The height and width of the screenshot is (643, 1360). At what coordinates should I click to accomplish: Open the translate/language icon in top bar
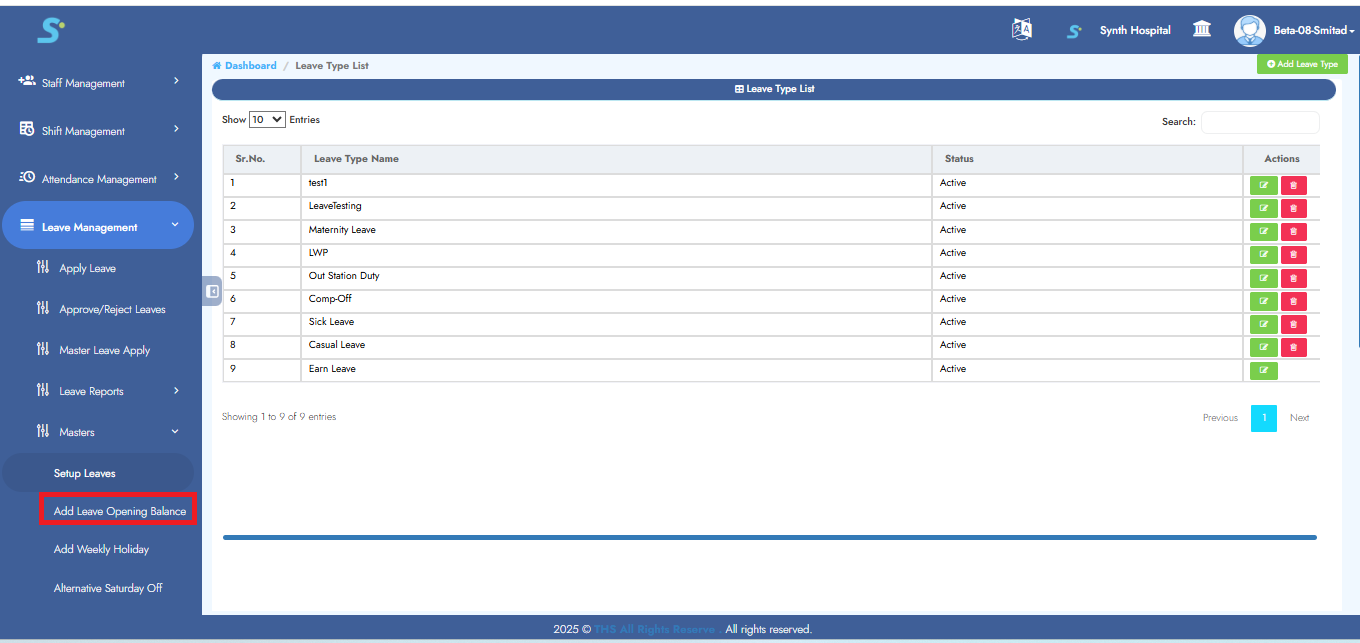[x=1021, y=29]
